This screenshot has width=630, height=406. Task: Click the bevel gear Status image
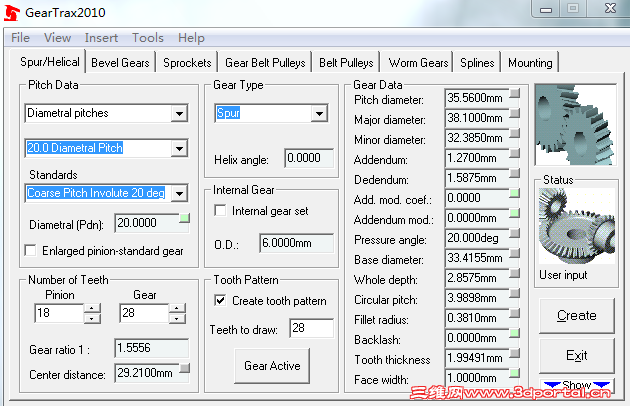pos(577,226)
